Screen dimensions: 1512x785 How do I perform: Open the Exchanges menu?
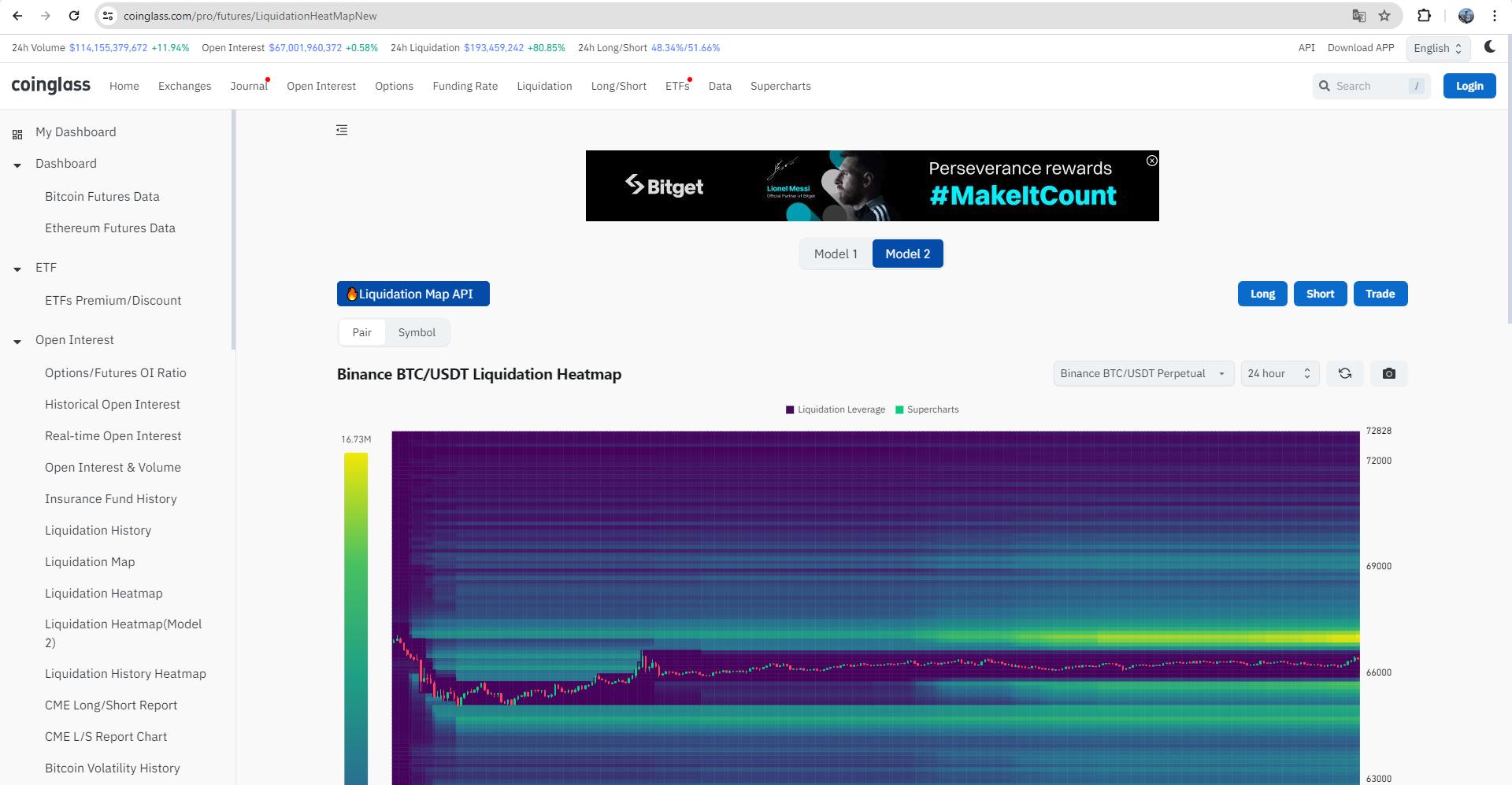185,86
